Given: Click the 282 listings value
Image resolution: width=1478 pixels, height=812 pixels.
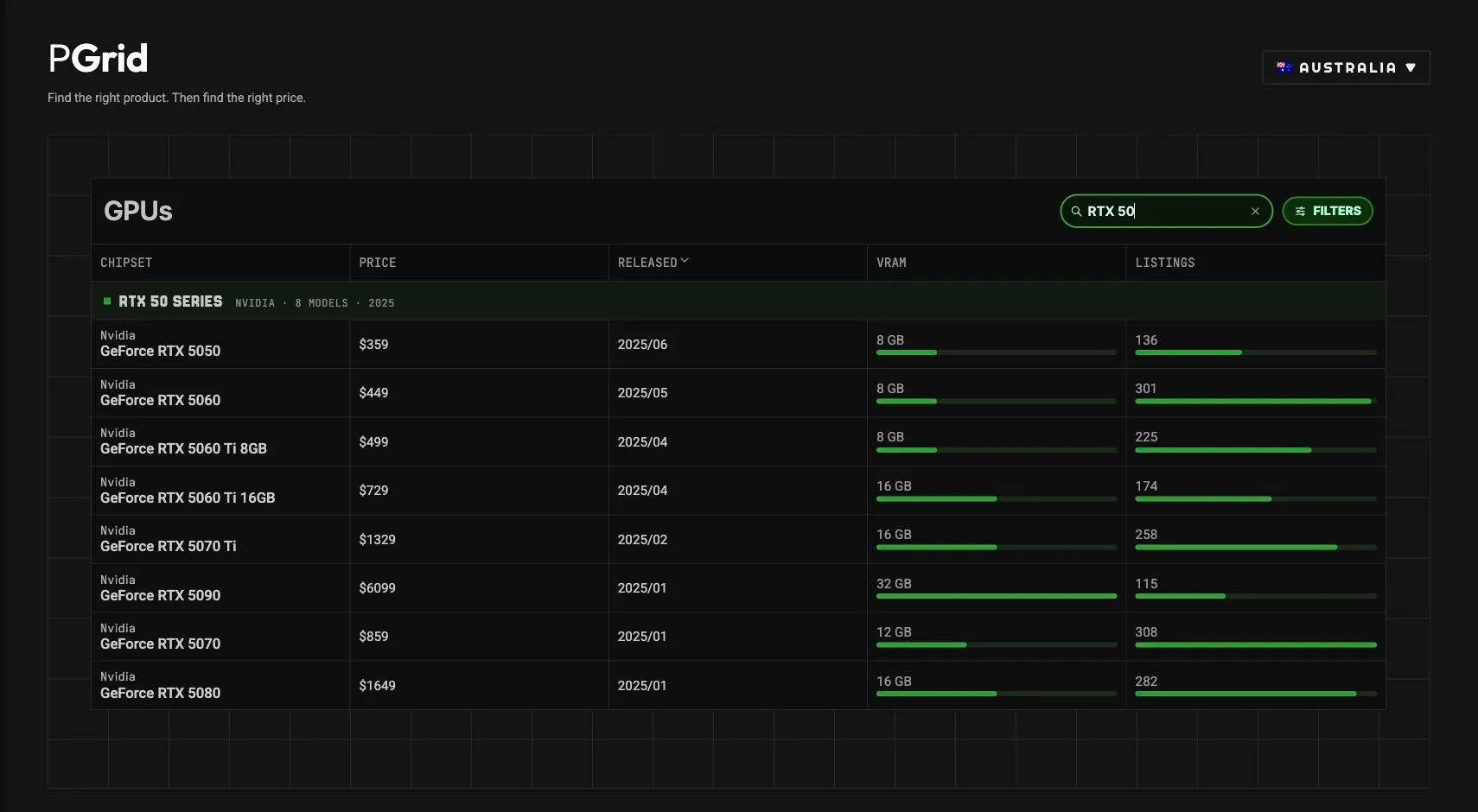Looking at the screenshot, I should [x=1146, y=682].
